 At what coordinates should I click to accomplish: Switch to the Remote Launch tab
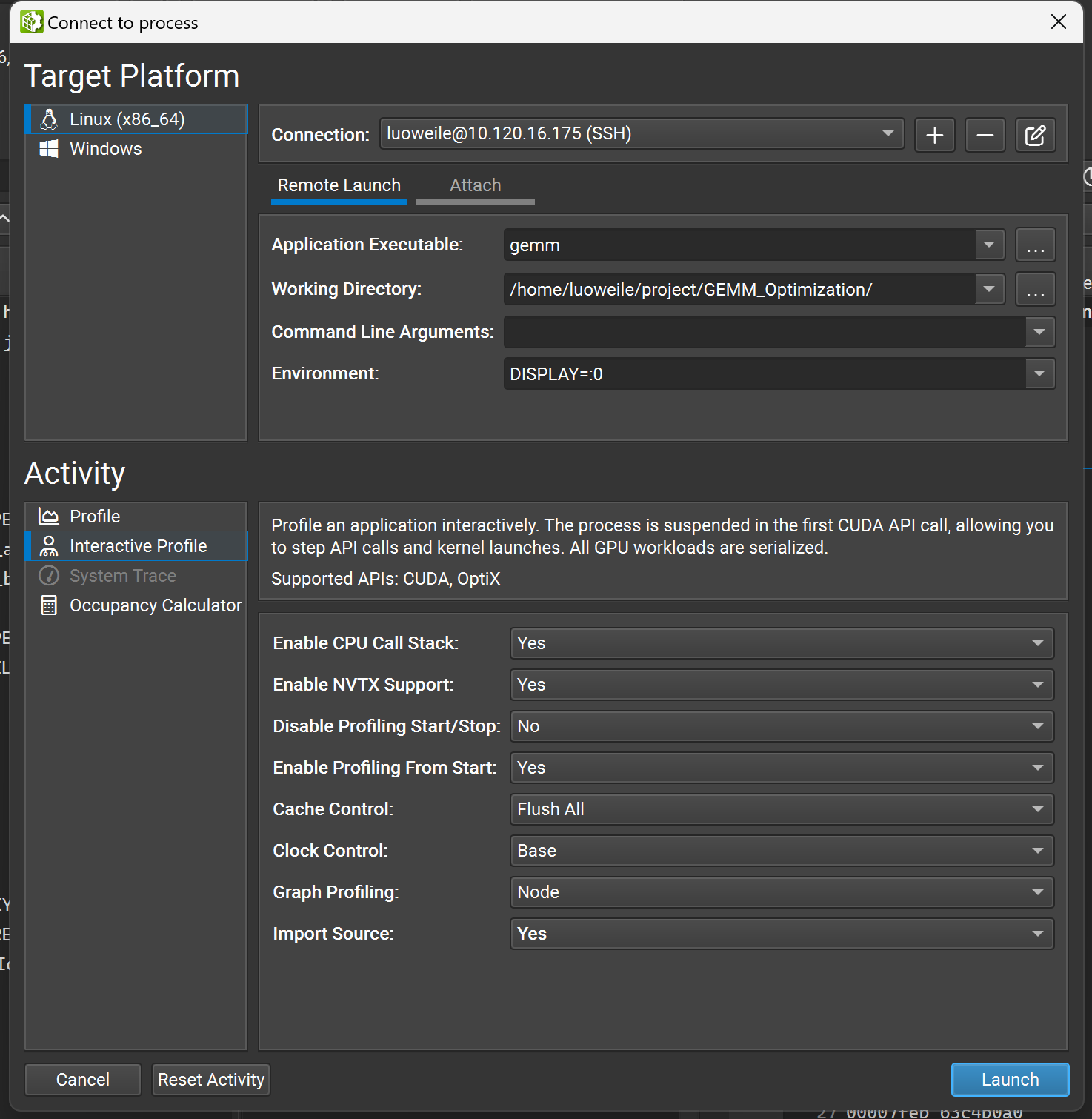coord(339,185)
